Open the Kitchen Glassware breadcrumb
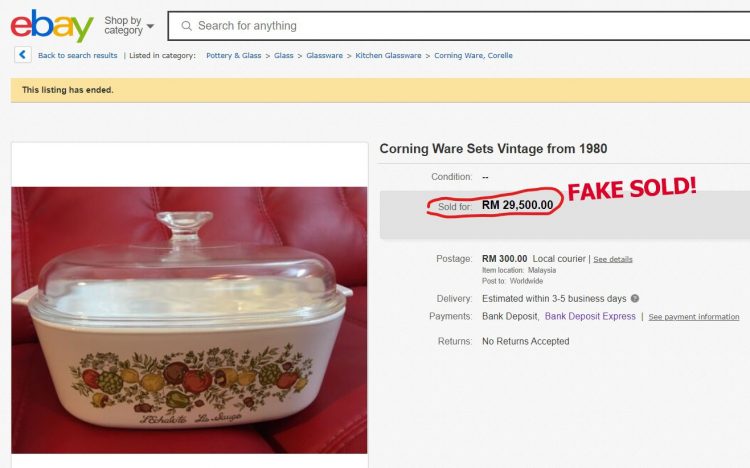Screen dimensions: 750x468 tap(388, 56)
